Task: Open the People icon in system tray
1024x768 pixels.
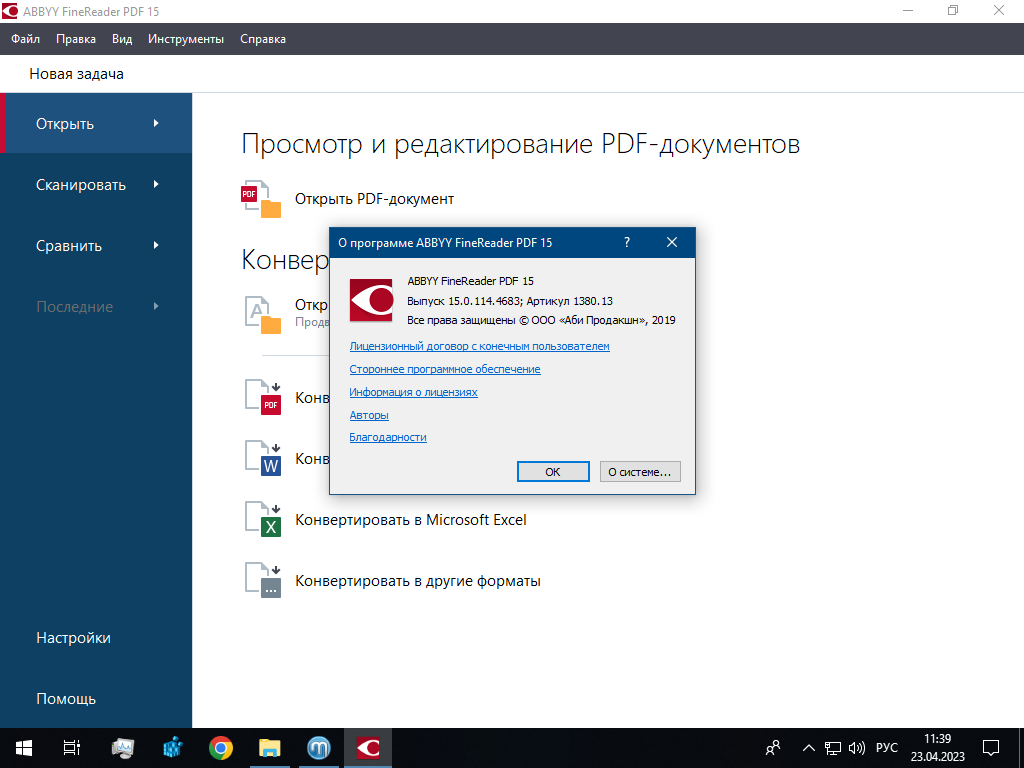Action: pyautogui.click(x=773, y=748)
